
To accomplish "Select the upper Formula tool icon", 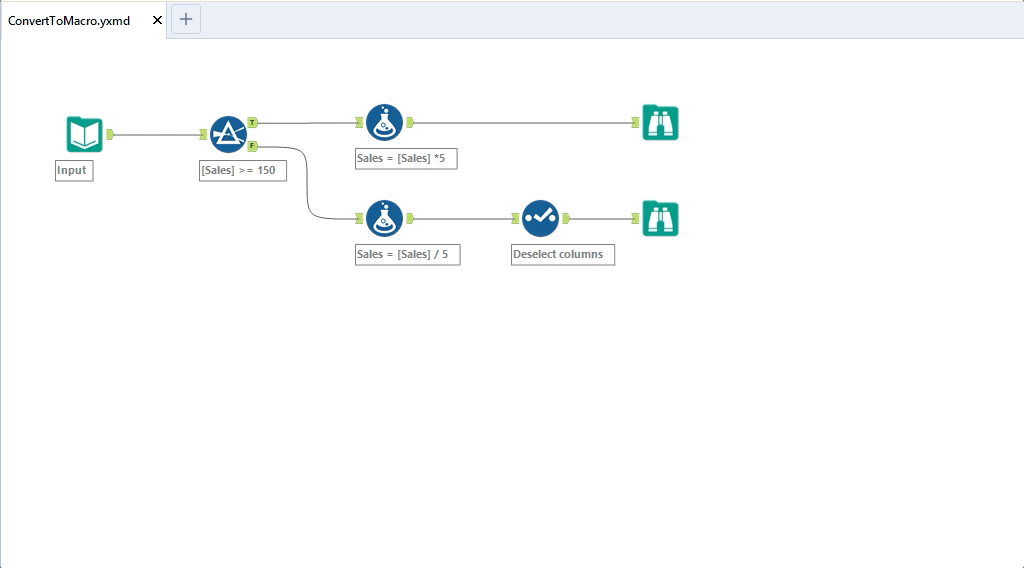I will (384, 122).
